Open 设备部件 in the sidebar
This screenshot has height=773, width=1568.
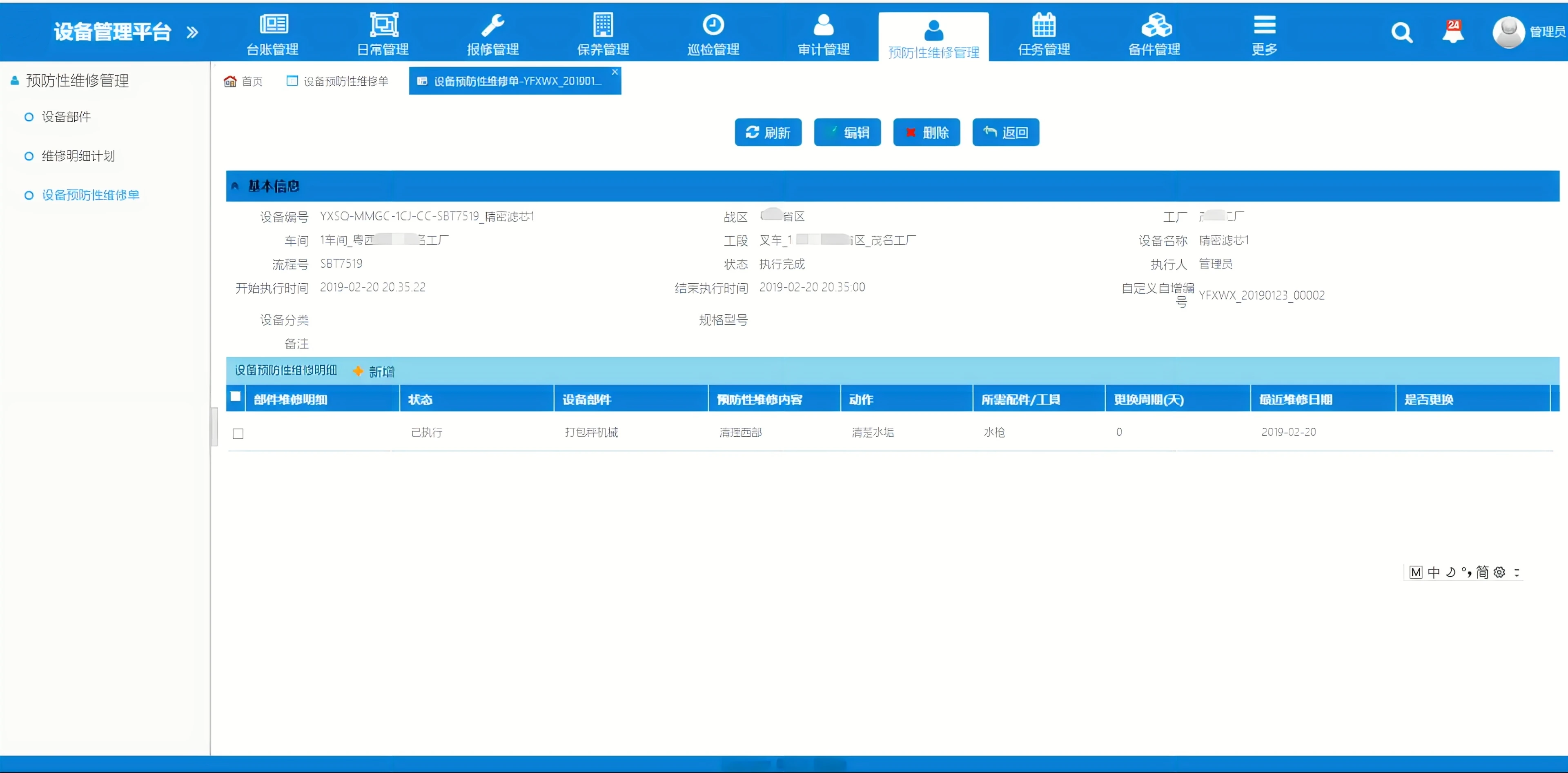(66, 117)
